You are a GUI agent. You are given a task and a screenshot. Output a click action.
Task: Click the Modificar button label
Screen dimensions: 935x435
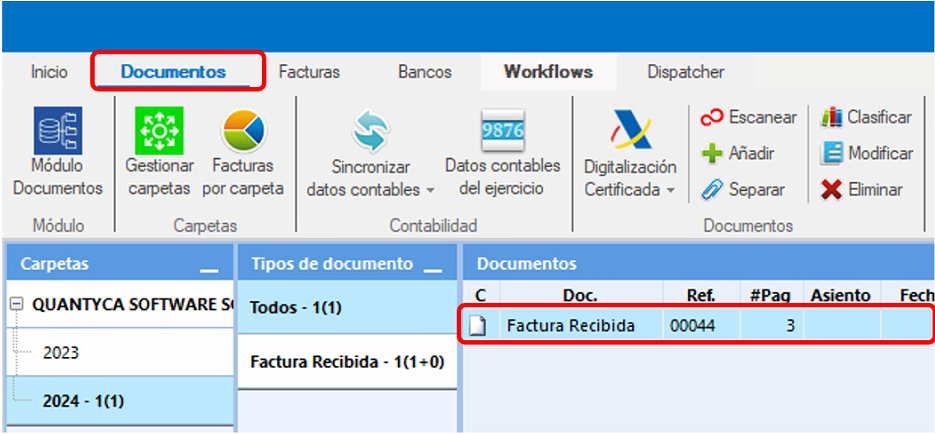point(881,154)
